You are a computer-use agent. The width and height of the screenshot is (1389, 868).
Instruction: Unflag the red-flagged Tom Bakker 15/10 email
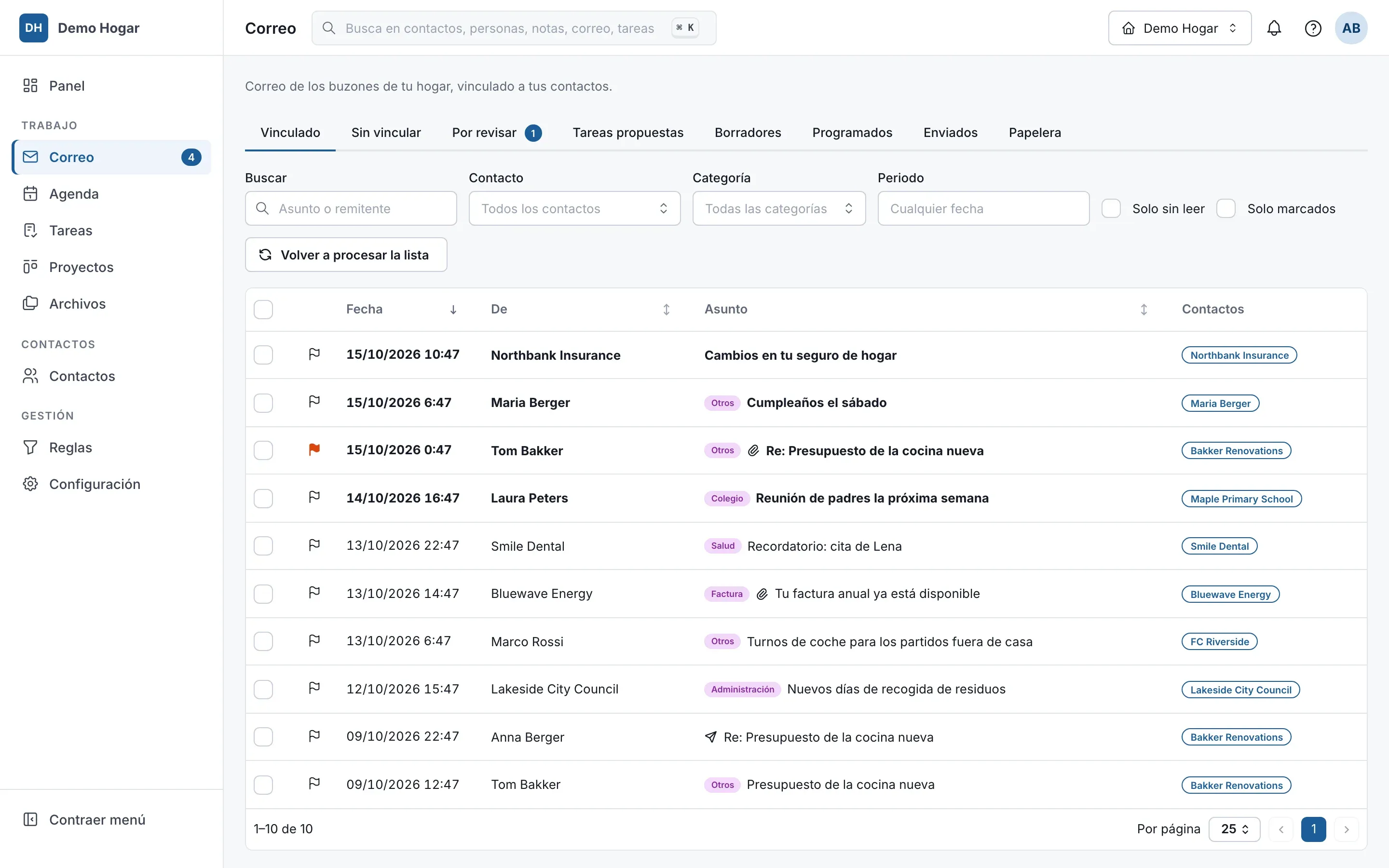pos(314,449)
